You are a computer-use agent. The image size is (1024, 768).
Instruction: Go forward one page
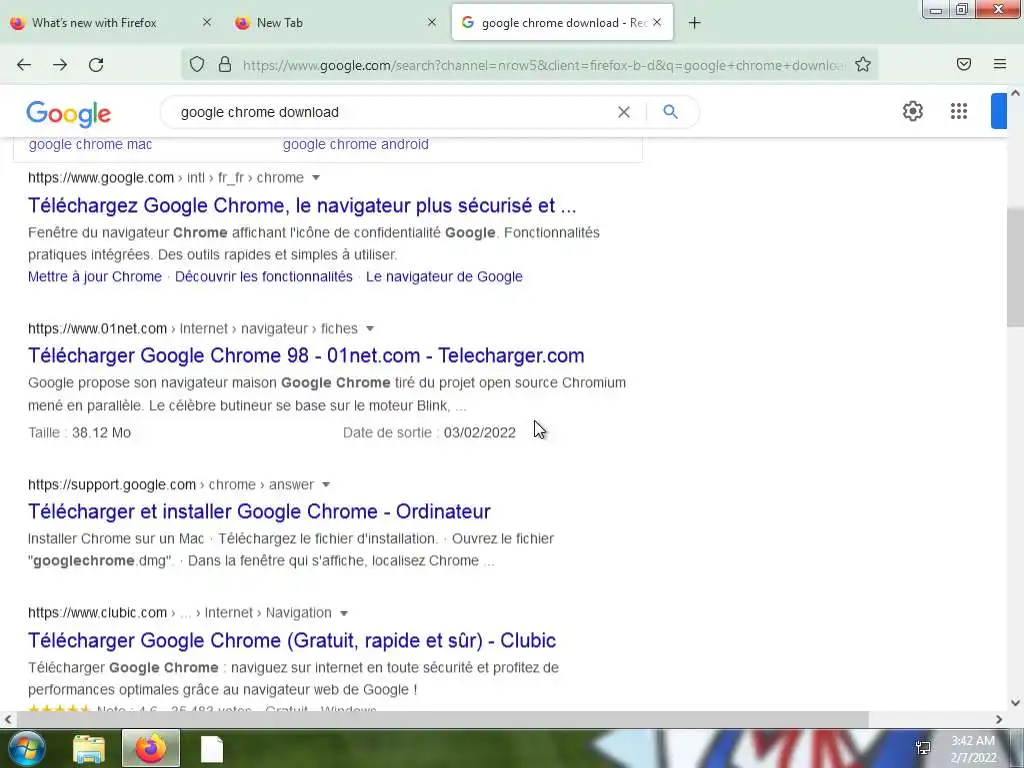(60, 65)
